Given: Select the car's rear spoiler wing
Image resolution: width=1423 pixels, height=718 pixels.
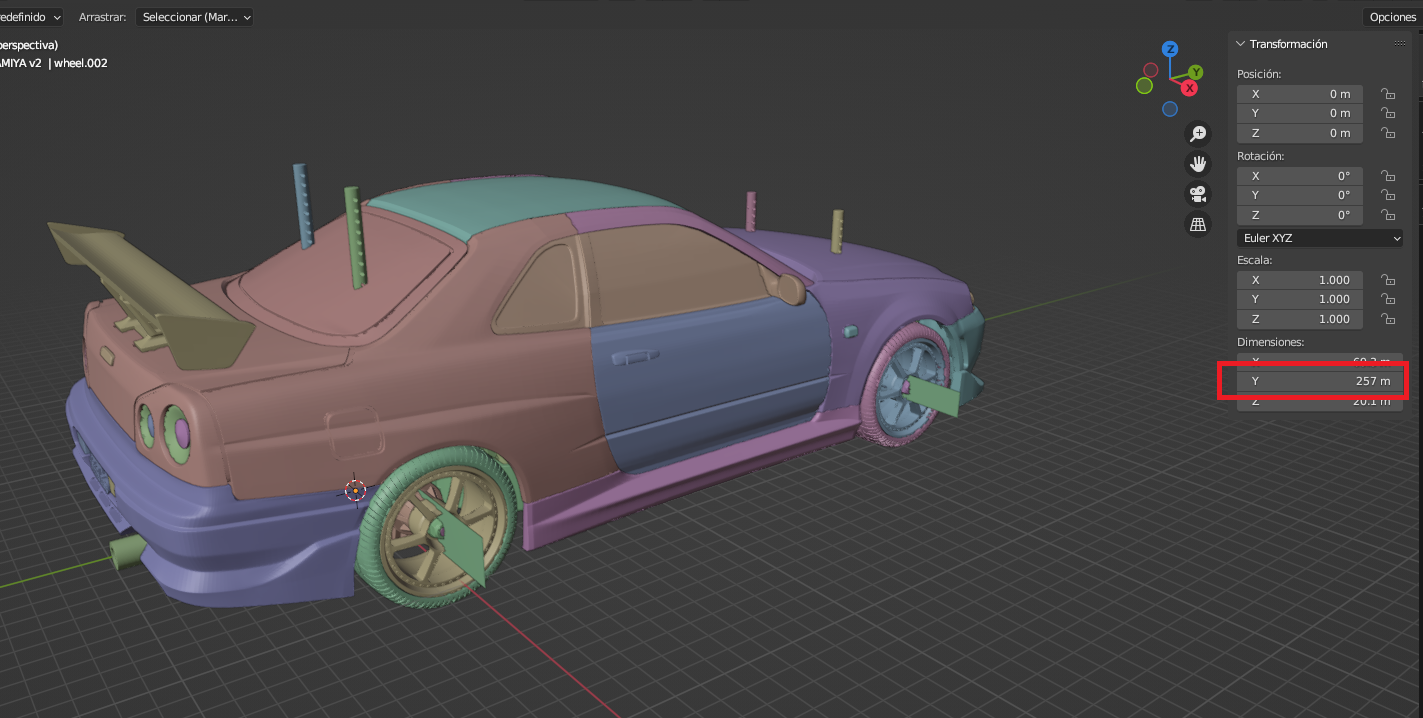Looking at the screenshot, I should pyautogui.click(x=150, y=290).
